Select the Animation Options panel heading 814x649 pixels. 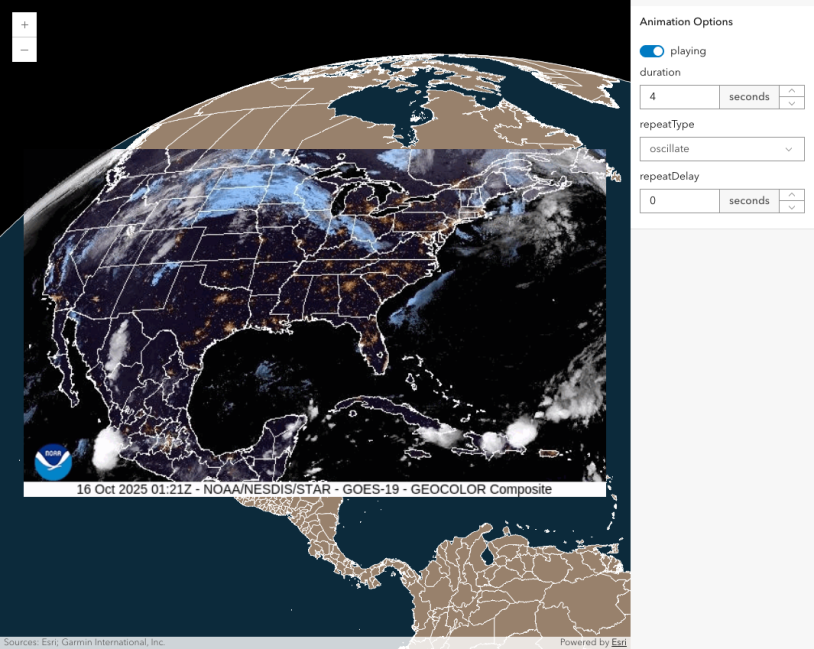pos(686,22)
